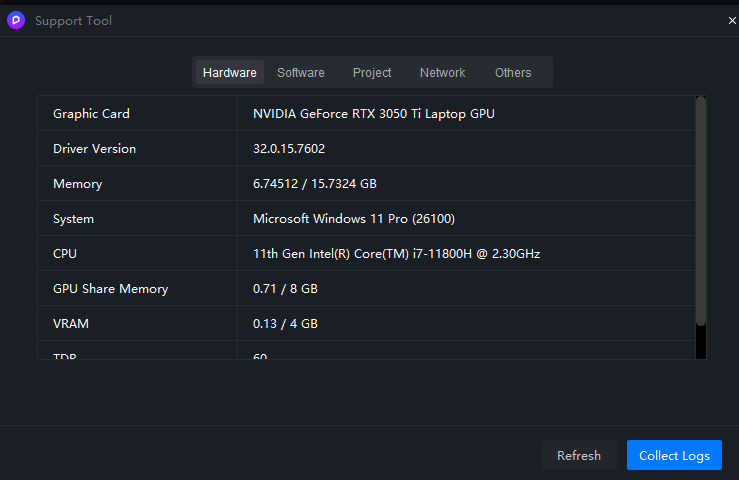The width and height of the screenshot is (739, 480).
Task: Click the CPU row label
Action: coord(65,254)
